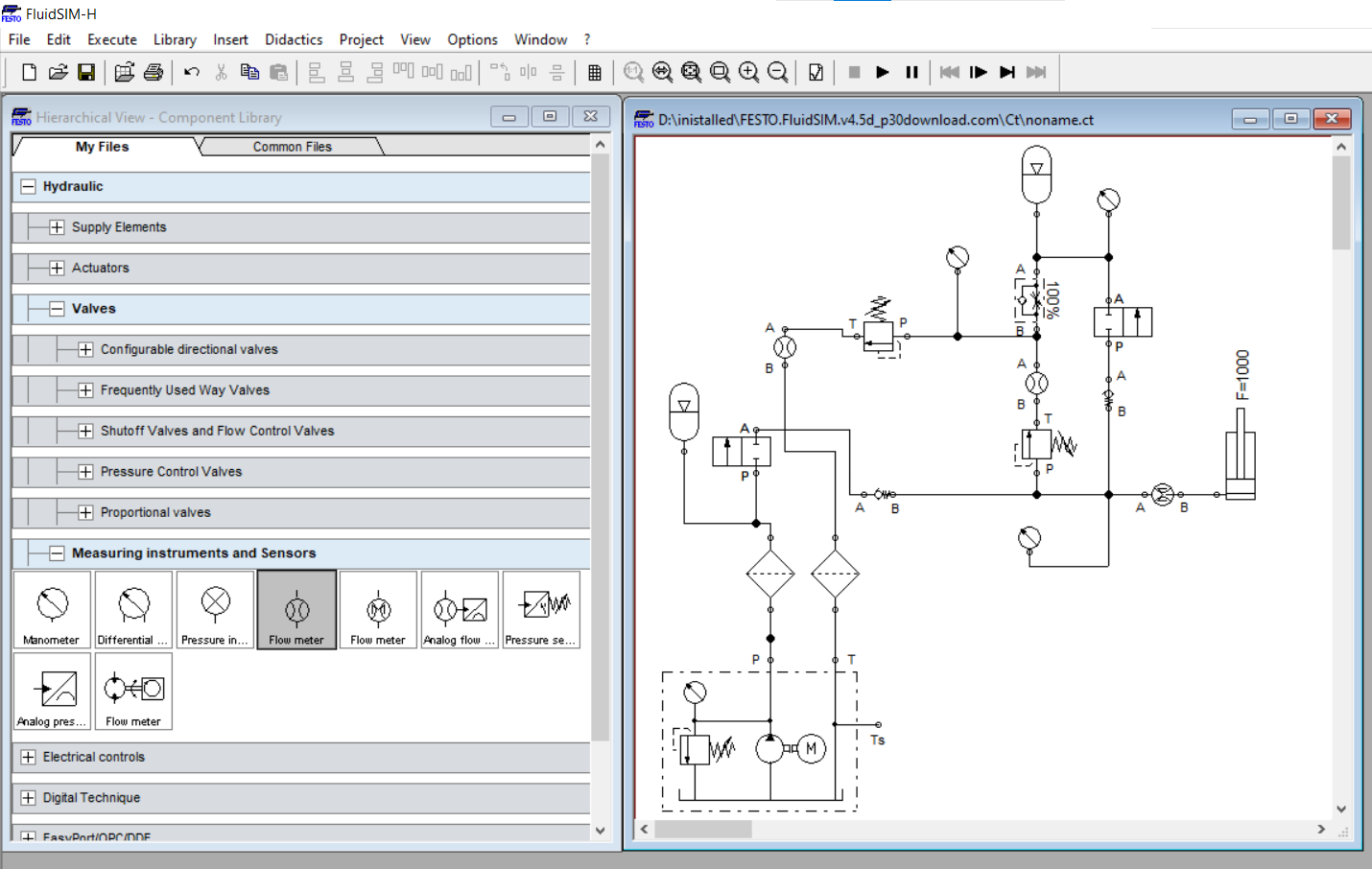Screen dimensions: 1372x869
Task: Expand the Pressure Control Valves node
Action: (x=85, y=472)
